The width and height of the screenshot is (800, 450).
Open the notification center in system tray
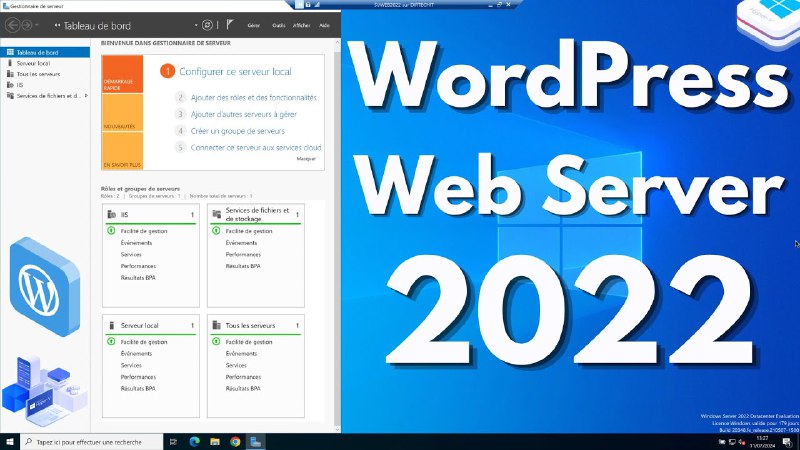(x=787, y=442)
